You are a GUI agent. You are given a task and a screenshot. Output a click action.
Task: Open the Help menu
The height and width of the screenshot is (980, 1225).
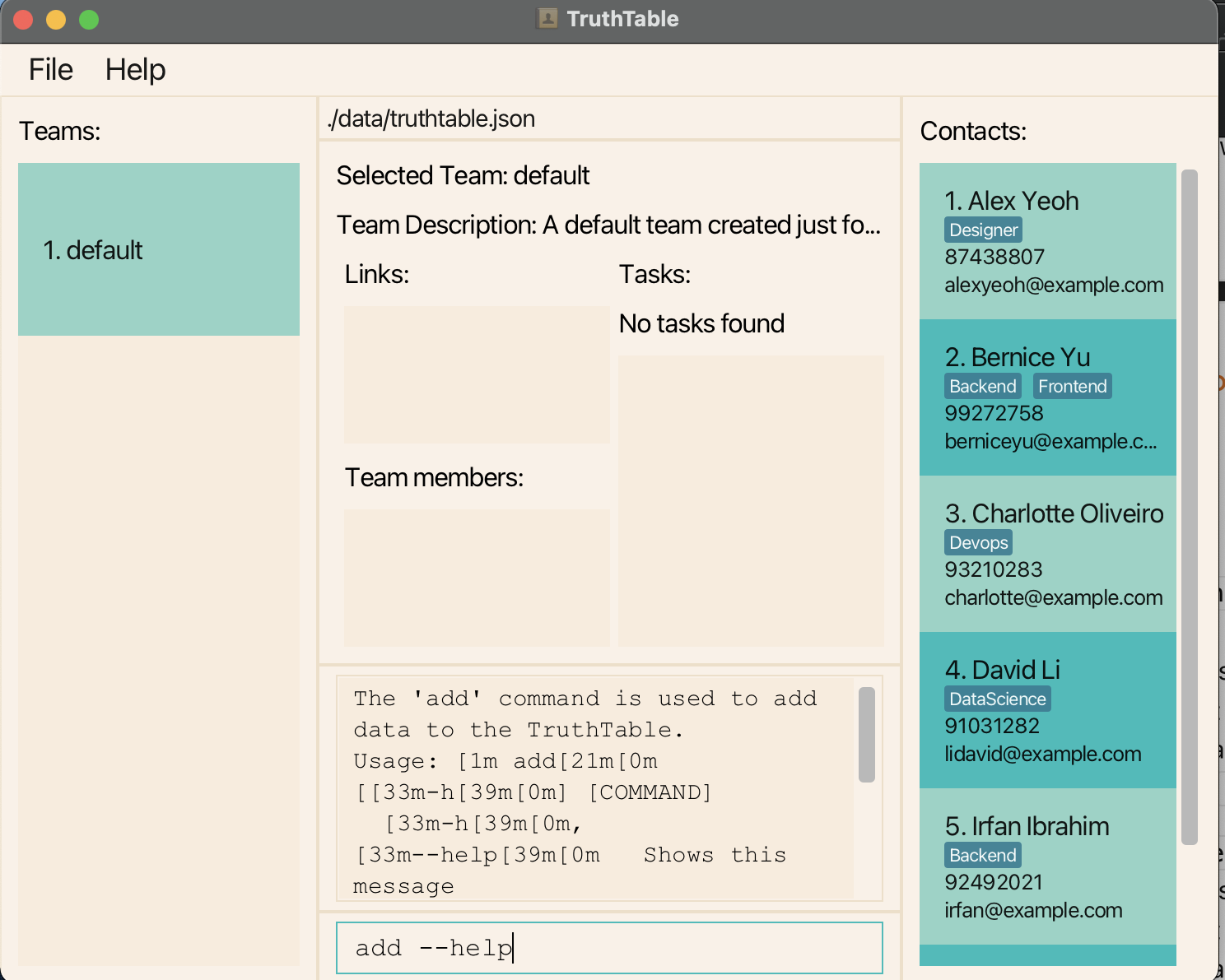135,70
